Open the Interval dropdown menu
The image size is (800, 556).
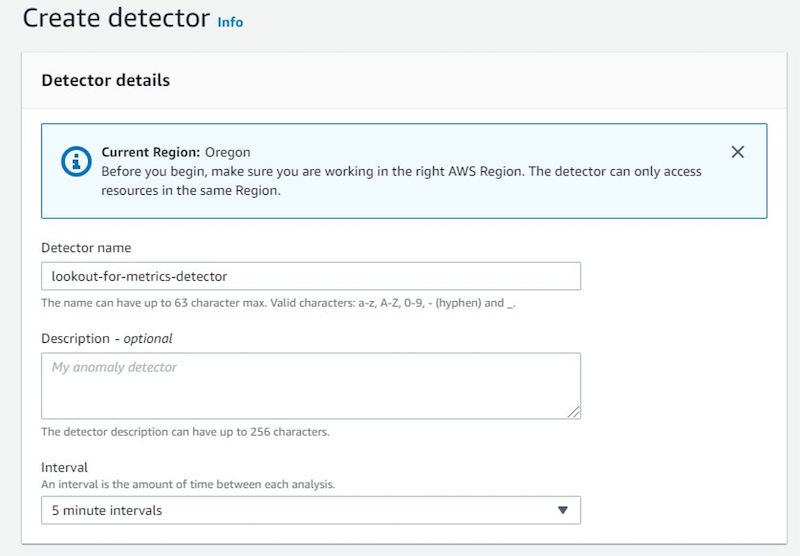pyautogui.click(x=310, y=510)
